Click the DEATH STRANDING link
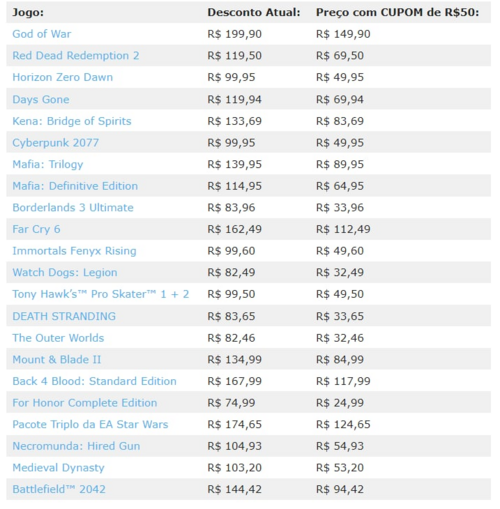 [x=64, y=316]
